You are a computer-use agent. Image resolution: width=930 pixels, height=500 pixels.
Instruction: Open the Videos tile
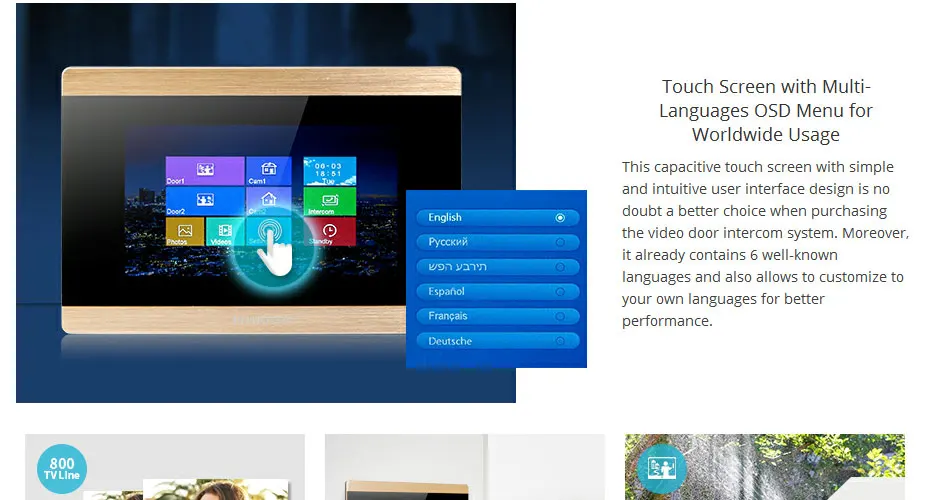[225, 231]
